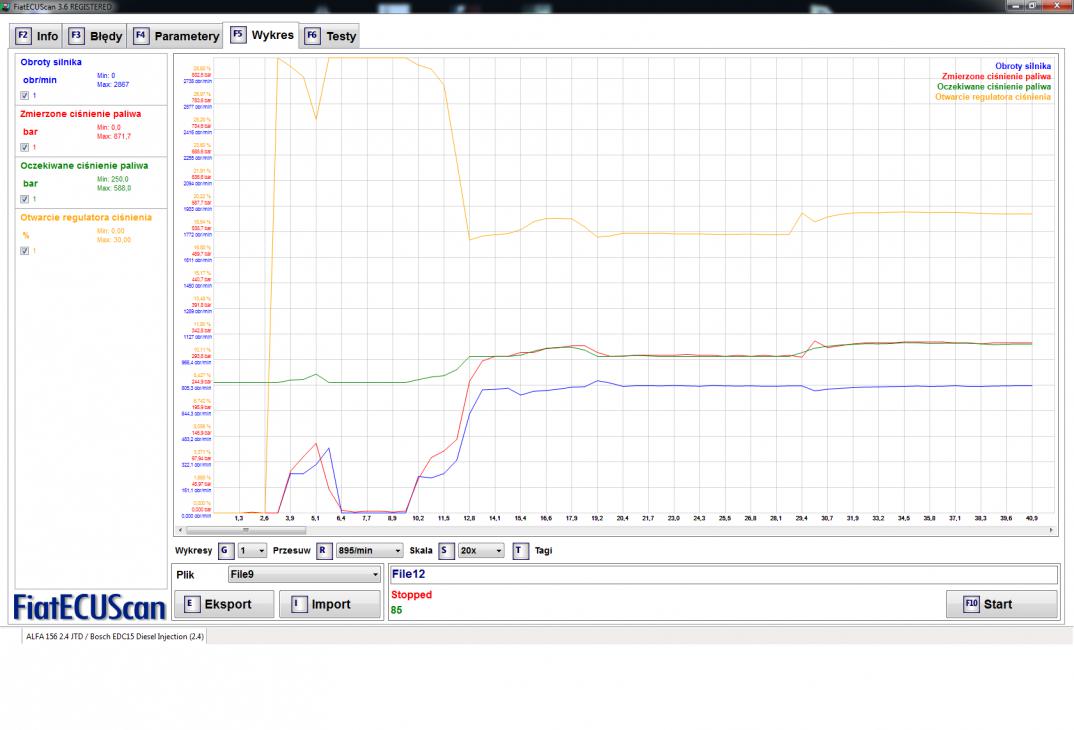Click the F4 key icon beside Parametry
1074x730 pixels.
point(141,36)
